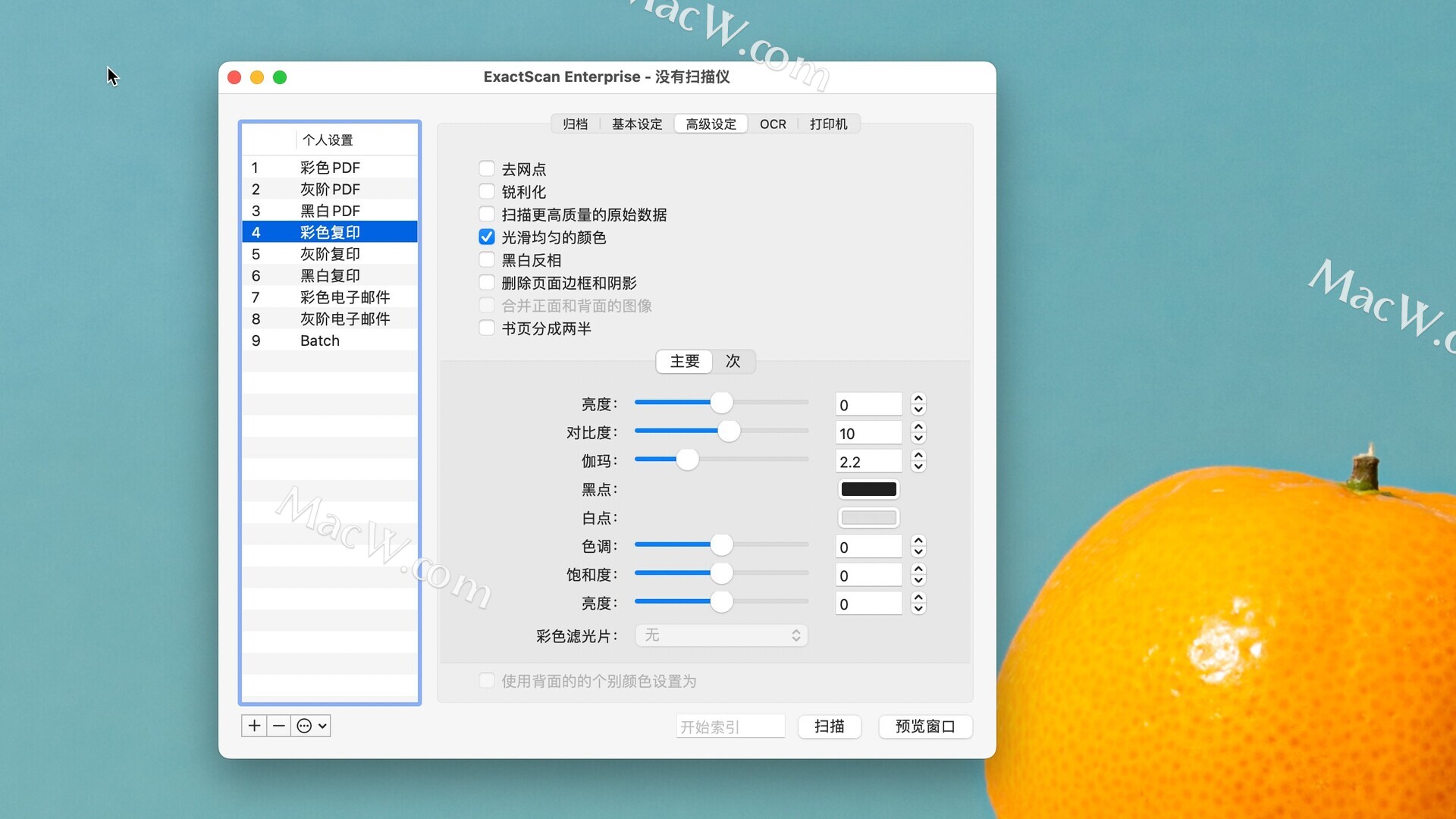Click the 色调 value field
Image resolution: width=1456 pixels, height=819 pixels.
(x=868, y=547)
